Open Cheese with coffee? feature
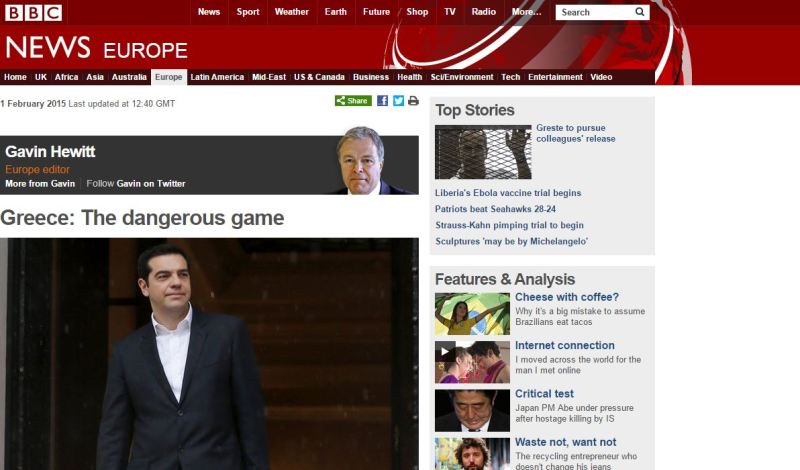800x470 pixels. (x=567, y=297)
